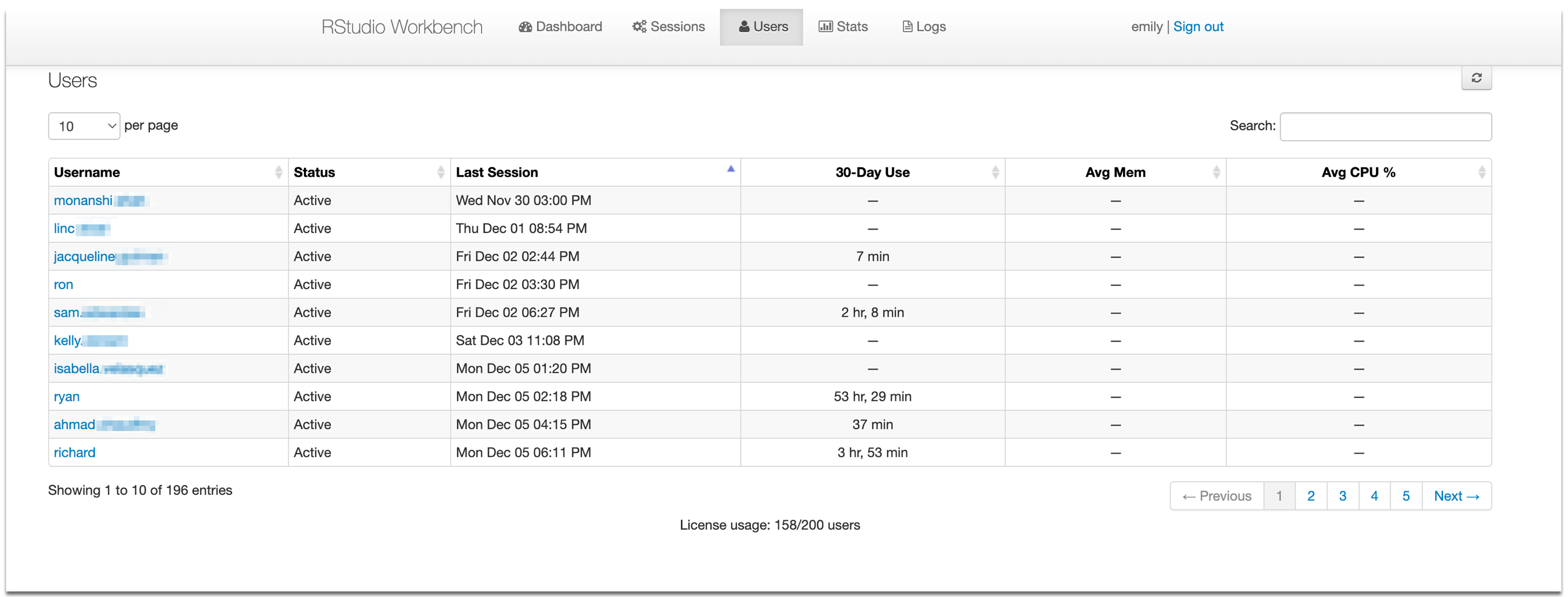The width and height of the screenshot is (1568, 597).
Task: Click the Next page button
Action: point(1455,496)
